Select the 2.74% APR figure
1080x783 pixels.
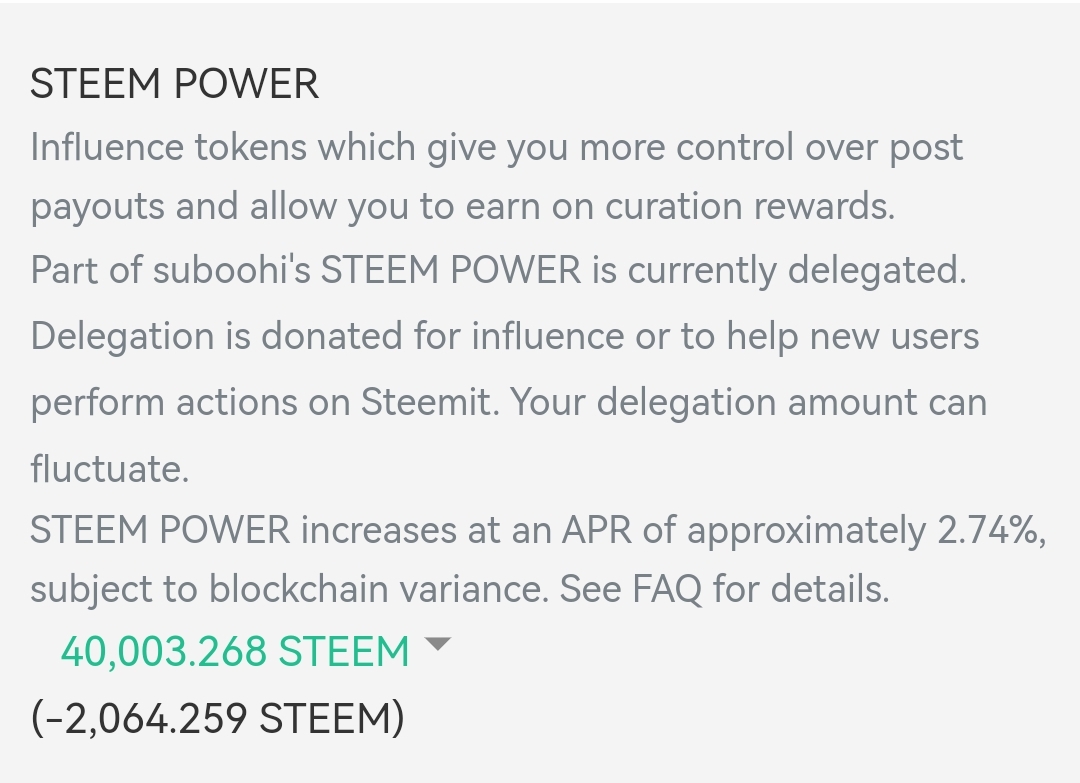[x=989, y=531]
